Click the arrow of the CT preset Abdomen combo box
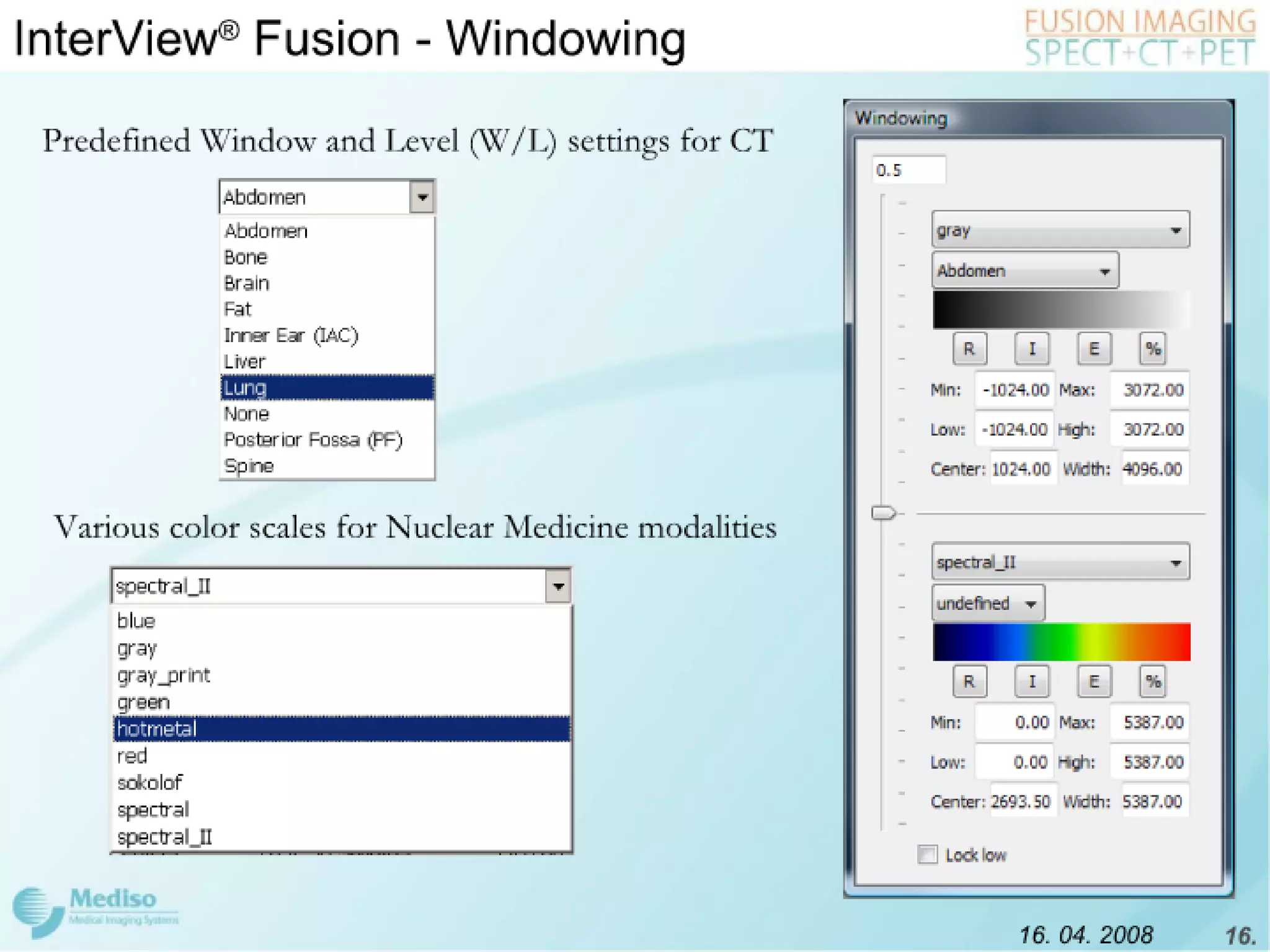 [422, 197]
